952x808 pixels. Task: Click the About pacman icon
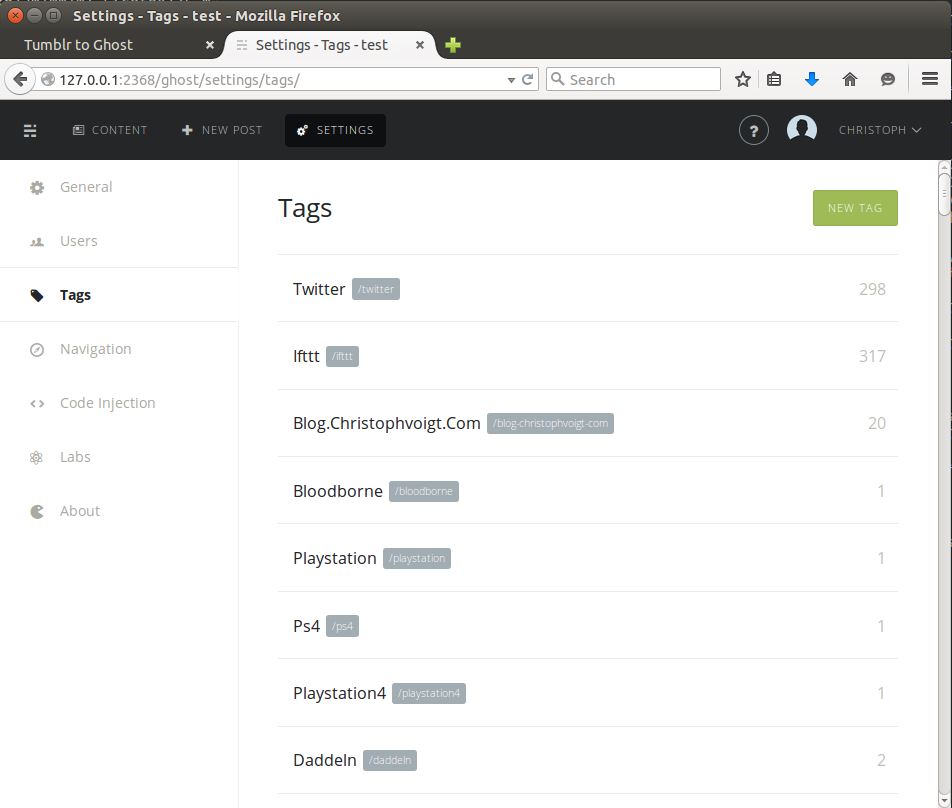click(37, 512)
